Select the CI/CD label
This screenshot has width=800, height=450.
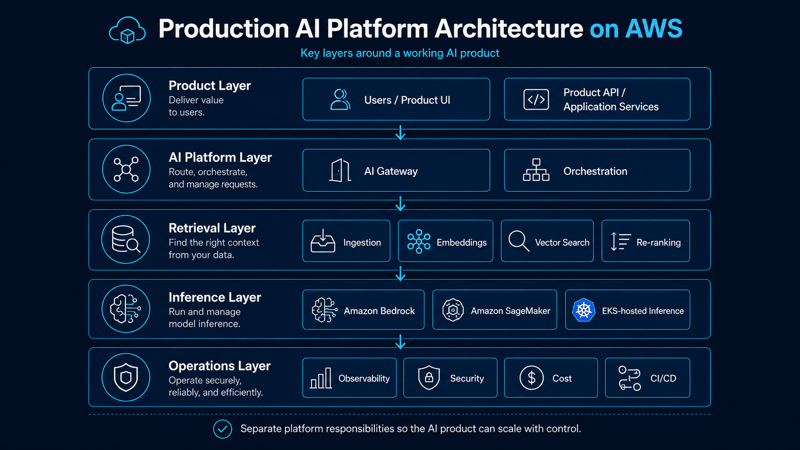point(663,379)
